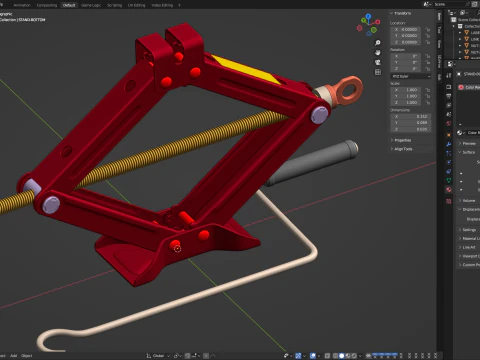The height and width of the screenshot is (360, 480).
Task: Open the Output properties tab icon
Action: (449, 96)
